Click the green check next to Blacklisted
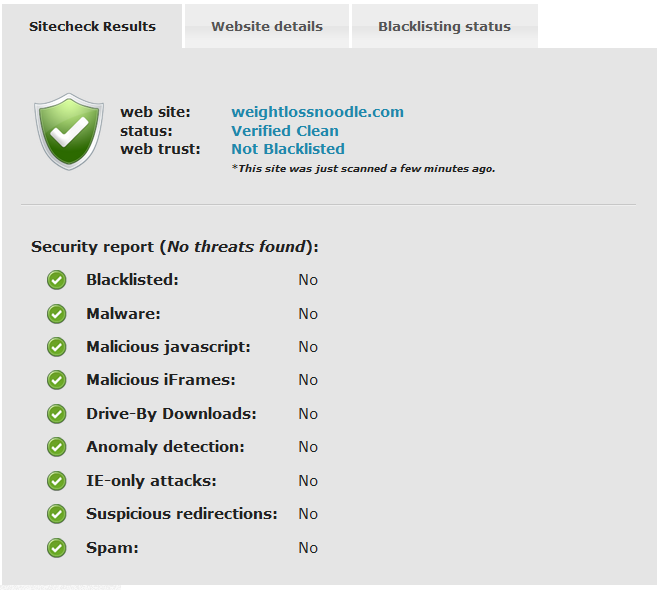 pos(57,280)
